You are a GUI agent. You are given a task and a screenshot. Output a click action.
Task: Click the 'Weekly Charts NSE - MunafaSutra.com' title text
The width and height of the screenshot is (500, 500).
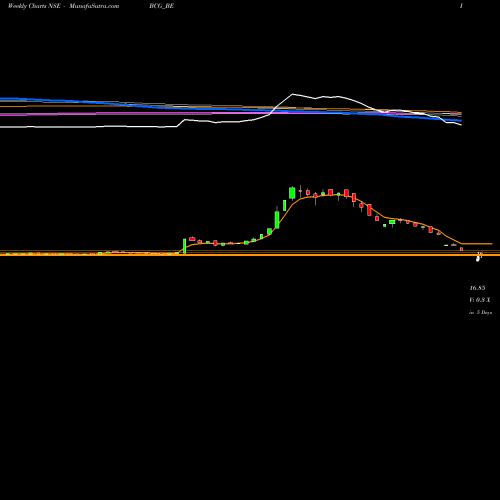63,6
